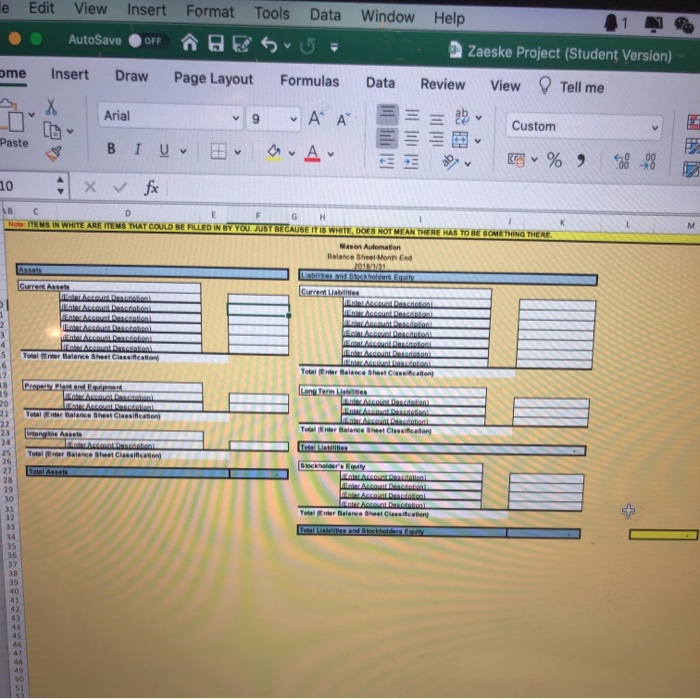700x699 pixels.
Task: Open the Undo history dropdown arrow
Action: click(288, 46)
